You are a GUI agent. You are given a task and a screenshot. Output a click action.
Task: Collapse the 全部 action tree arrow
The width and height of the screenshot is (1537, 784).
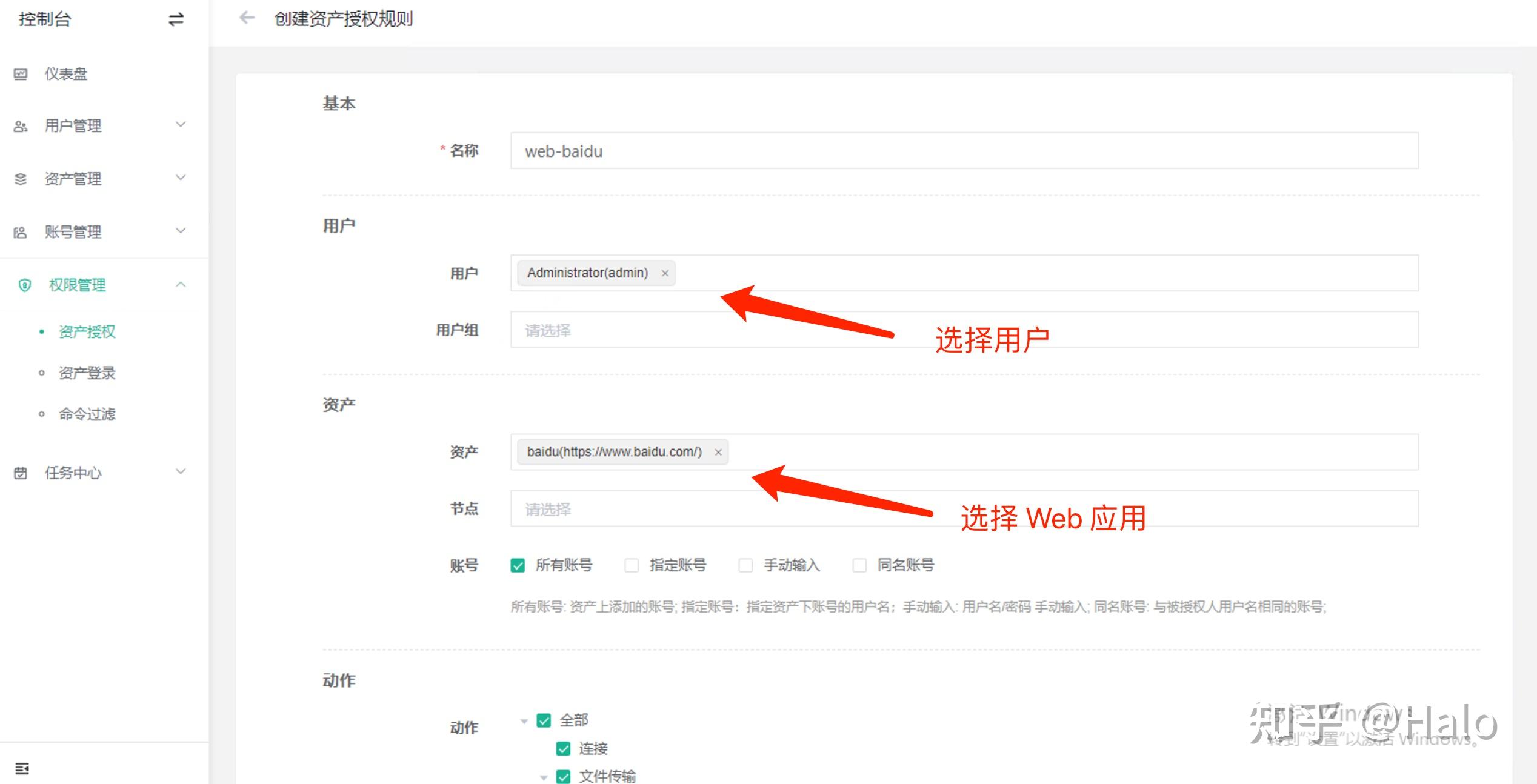click(524, 721)
